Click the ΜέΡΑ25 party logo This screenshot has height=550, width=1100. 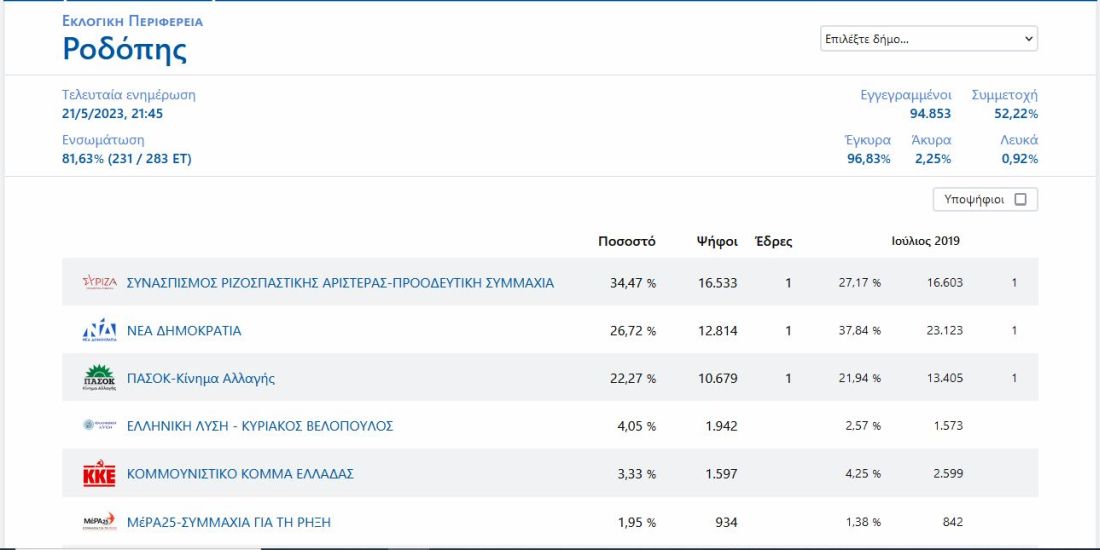[x=100, y=522]
